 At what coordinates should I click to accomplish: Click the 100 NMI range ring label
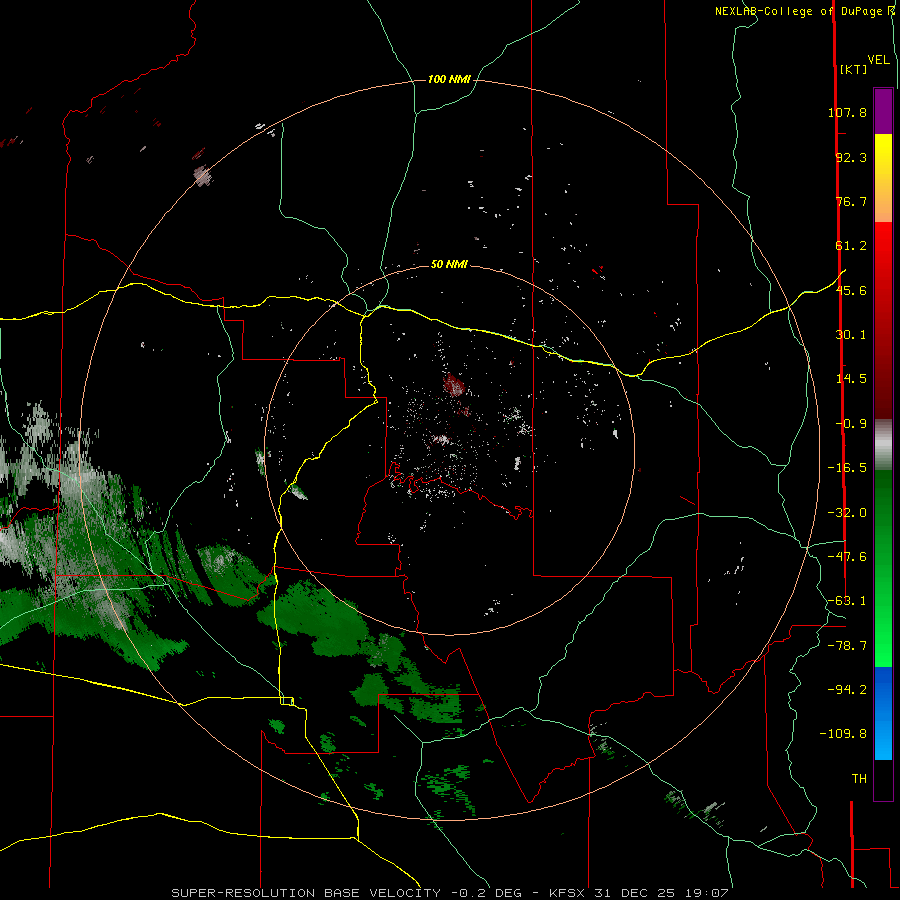coord(449,79)
